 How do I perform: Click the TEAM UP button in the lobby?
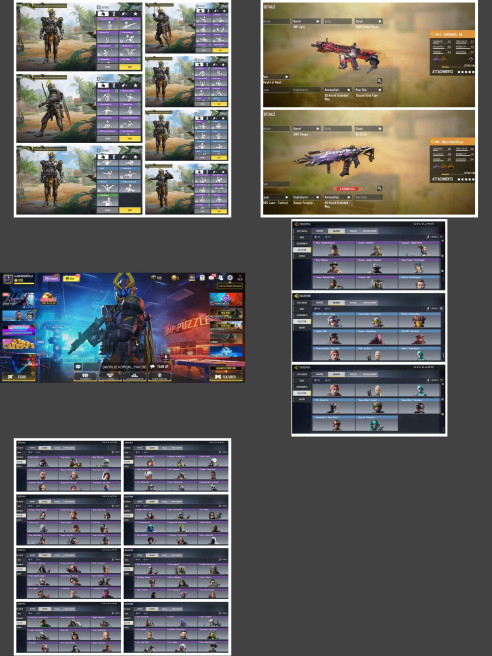(x=159, y=366)
